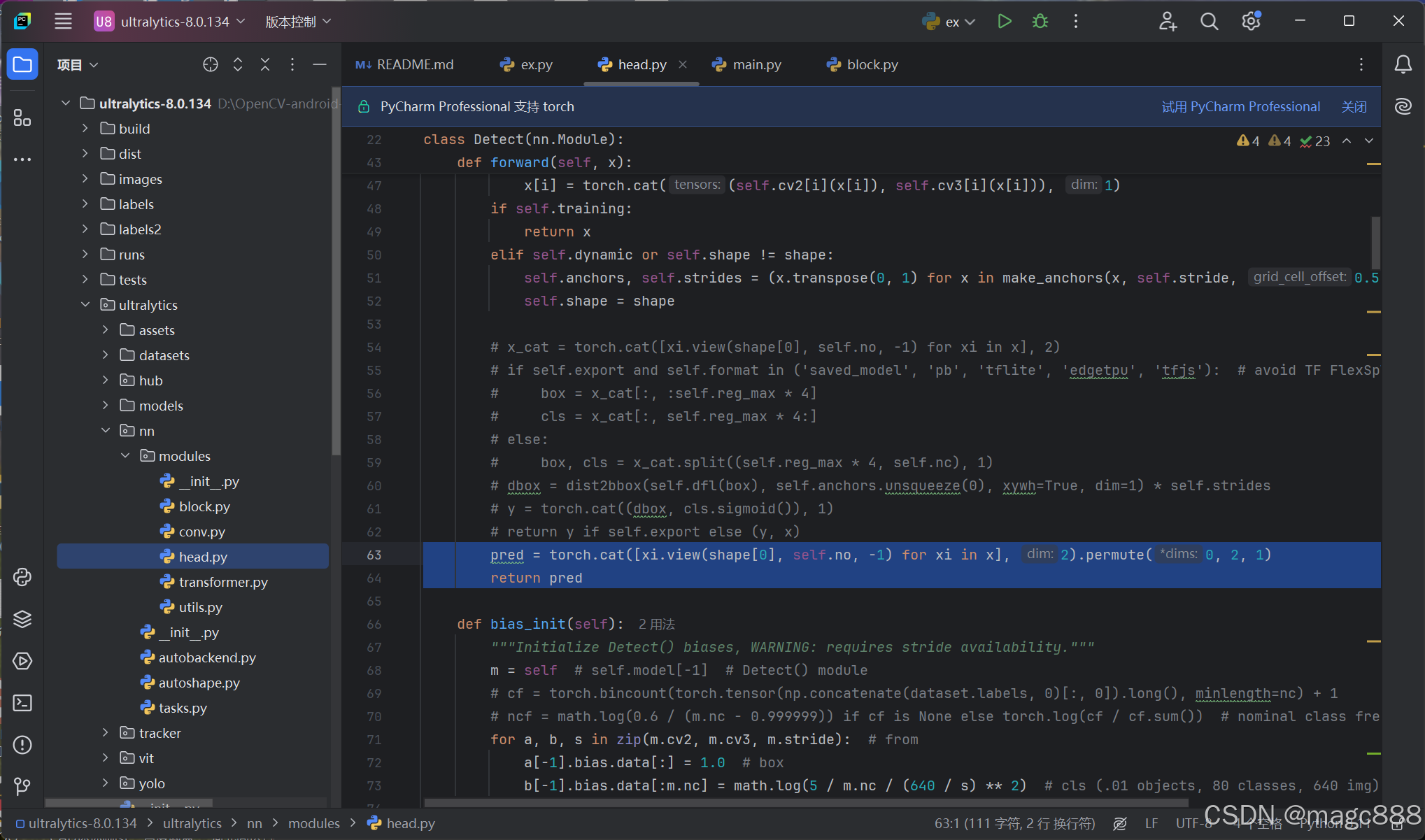This screenshot has width=1425, height=840.
Task: Open the Python Console tool window
Action: (x=22, y=577)
